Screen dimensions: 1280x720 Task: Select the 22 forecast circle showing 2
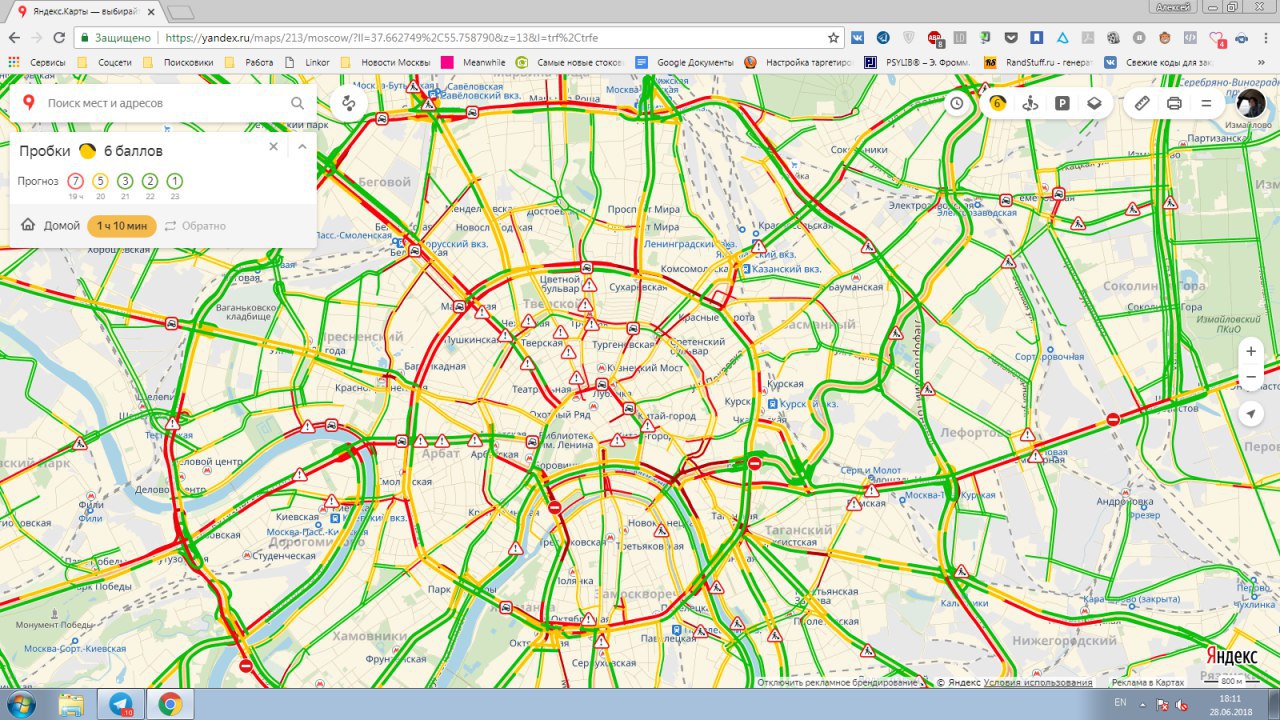pyautogui.click(x=150, y=181)
